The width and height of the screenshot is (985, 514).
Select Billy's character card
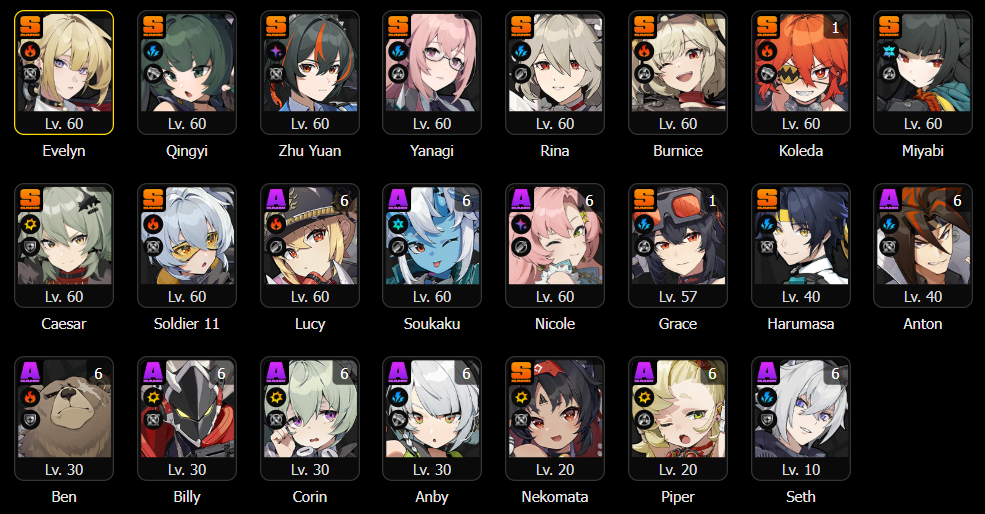pos(187,418)
